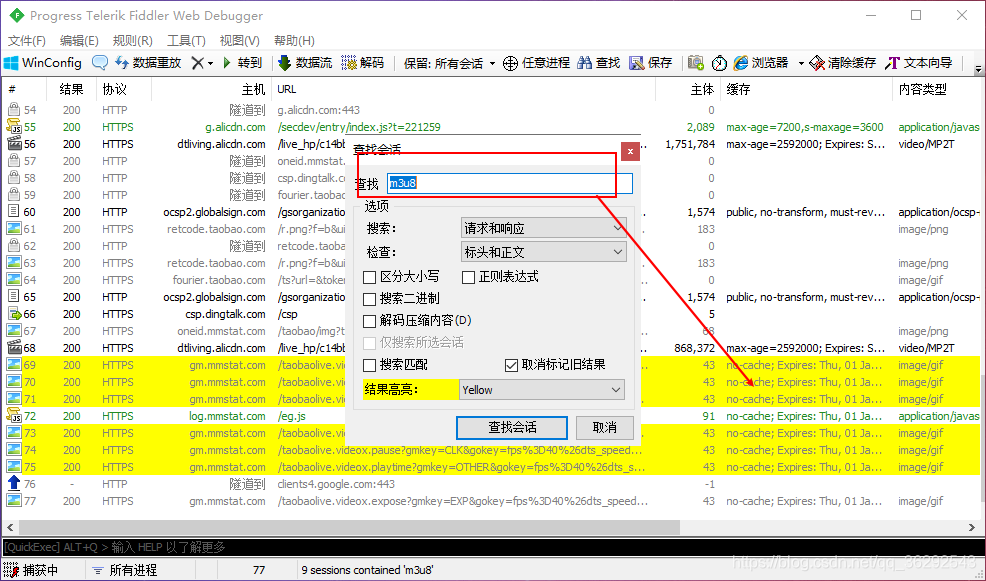This screenshot has width=986, height=581.
Task: Open the 浏览器 dropdown arrow
Action: pos(800,64)
